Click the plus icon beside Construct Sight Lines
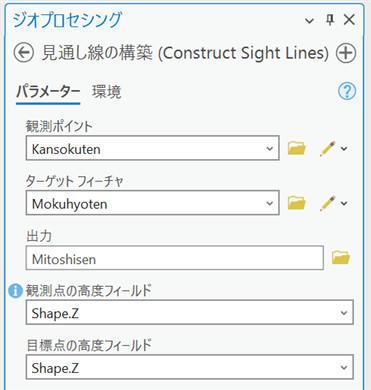371x390 pixels. pos(346,53)
